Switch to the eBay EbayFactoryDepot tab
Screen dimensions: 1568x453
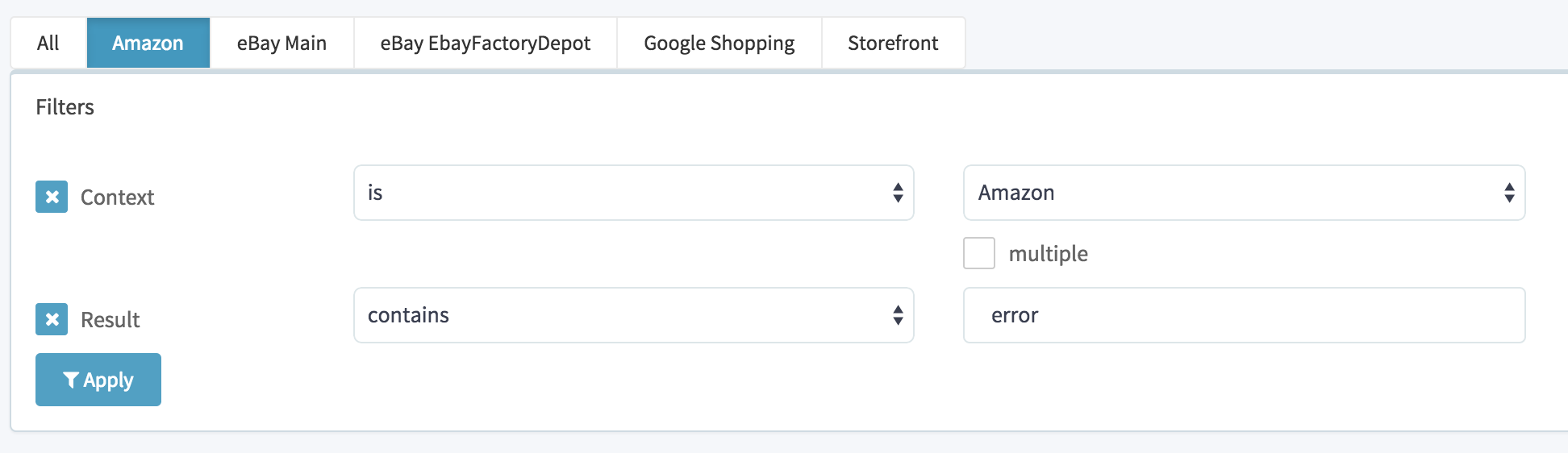pyautogui.click(x=485, y=43)
